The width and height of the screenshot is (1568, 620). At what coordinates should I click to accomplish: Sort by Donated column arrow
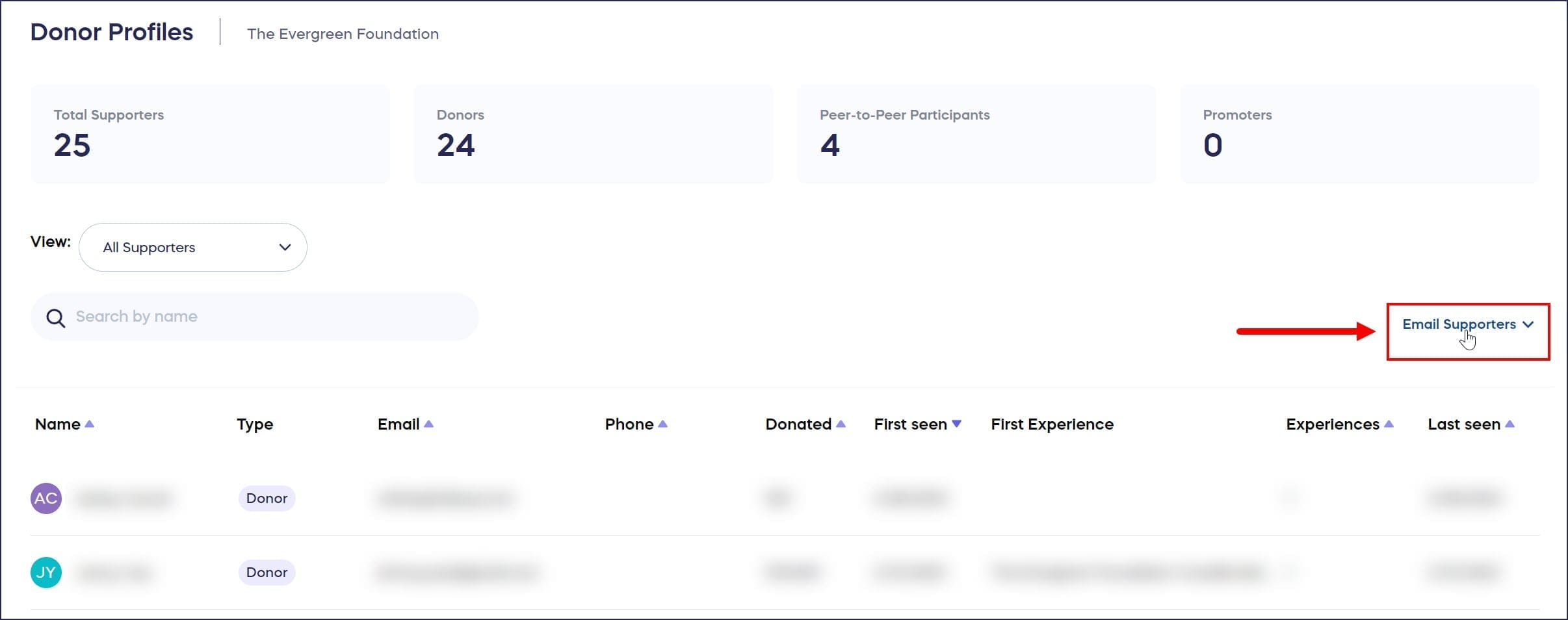(841, 424)
